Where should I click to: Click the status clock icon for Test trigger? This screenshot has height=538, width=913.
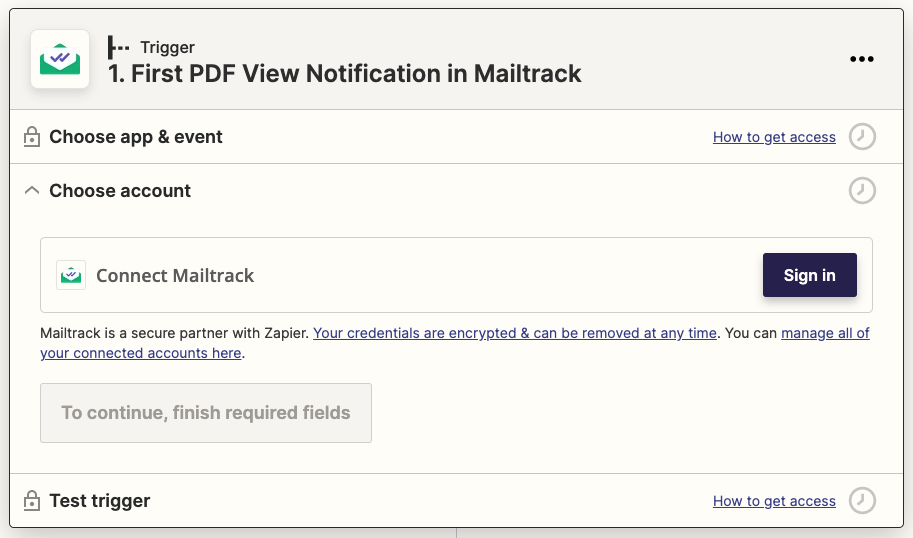tap(862, 501)
